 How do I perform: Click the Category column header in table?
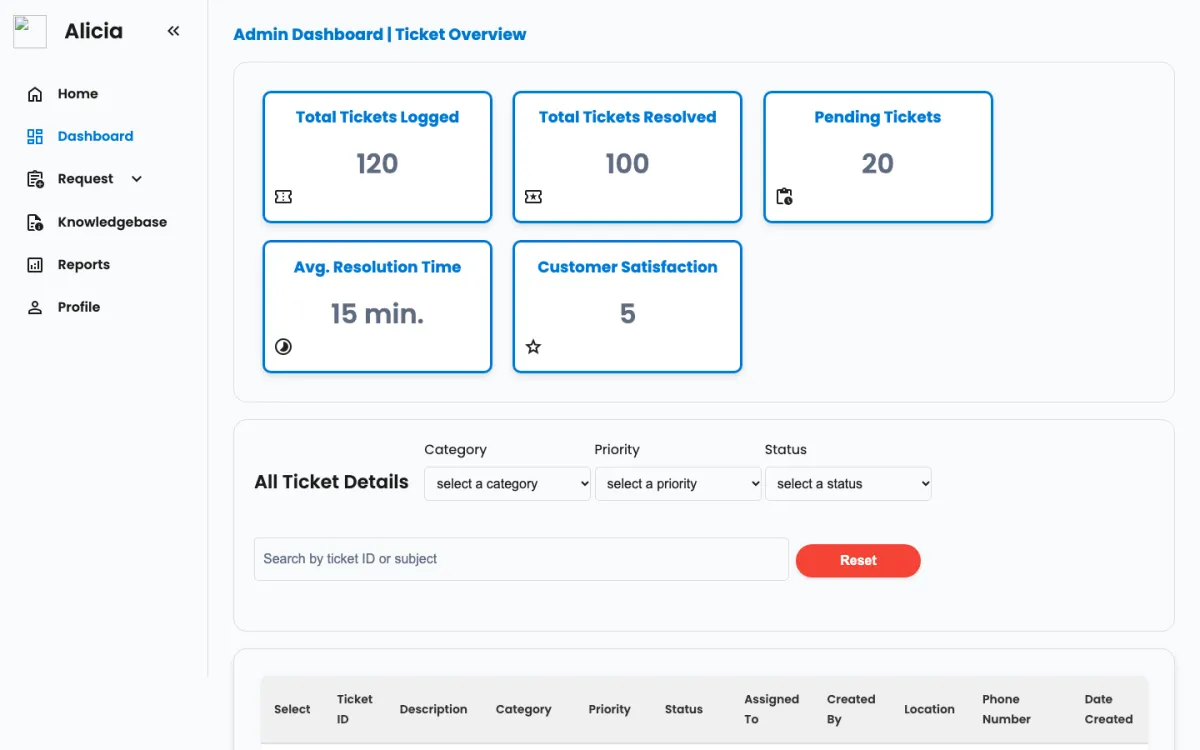click(x=523, y=709)
